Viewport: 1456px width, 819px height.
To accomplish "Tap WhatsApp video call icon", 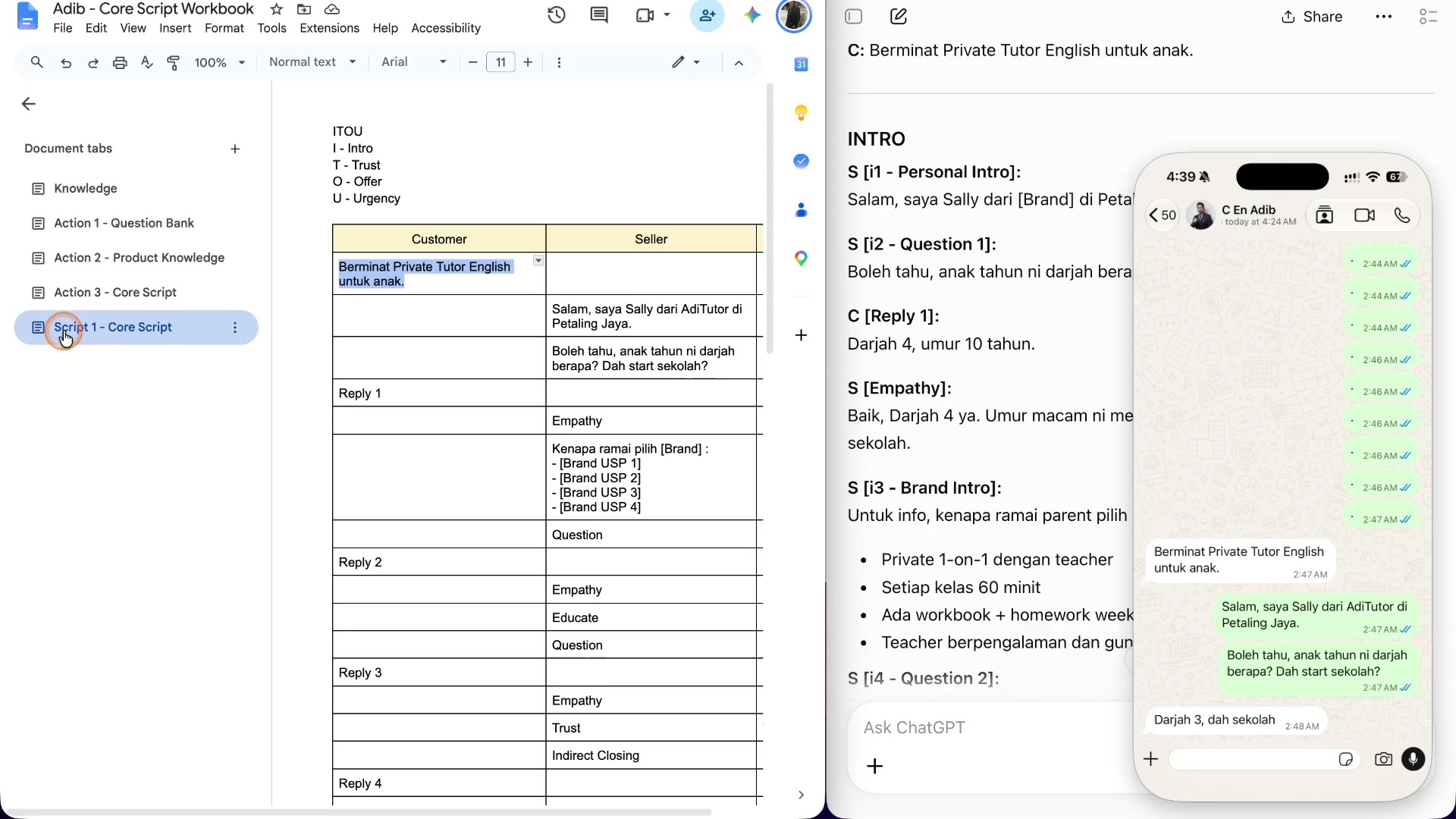I will point(1364,215).
